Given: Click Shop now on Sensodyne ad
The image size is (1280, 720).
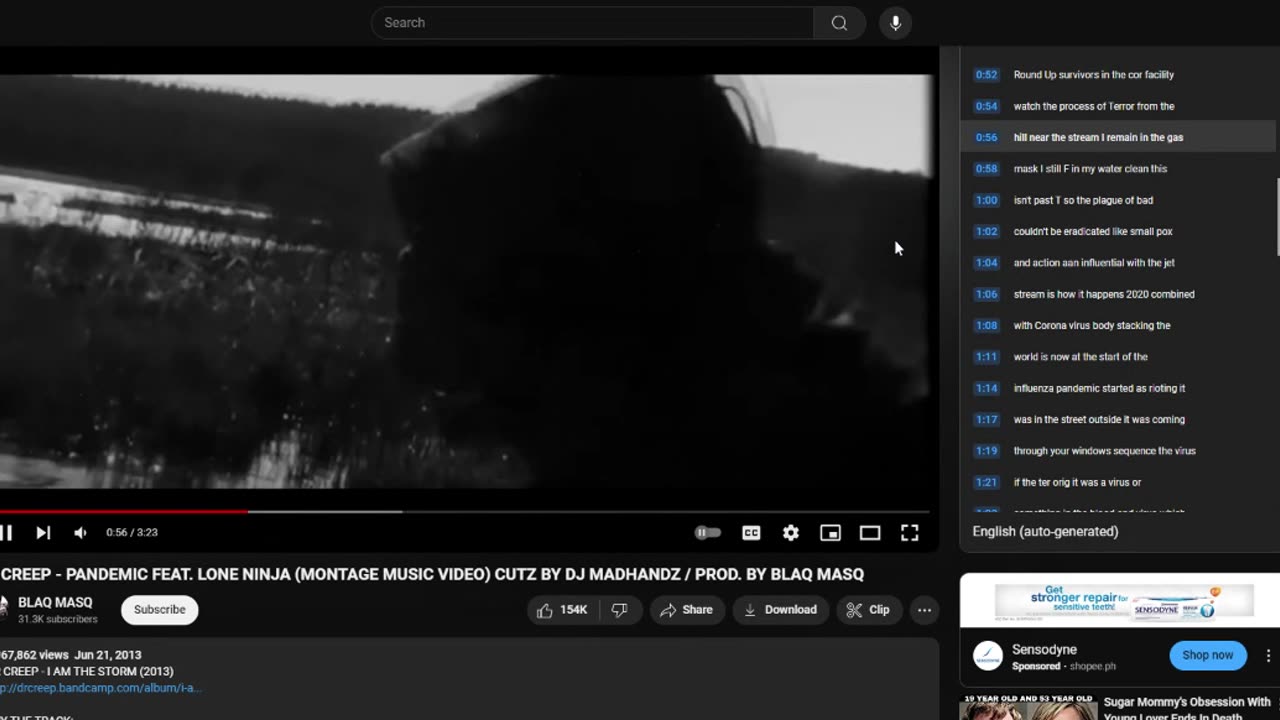Looking at the screenshot, I should [1207, 656].
